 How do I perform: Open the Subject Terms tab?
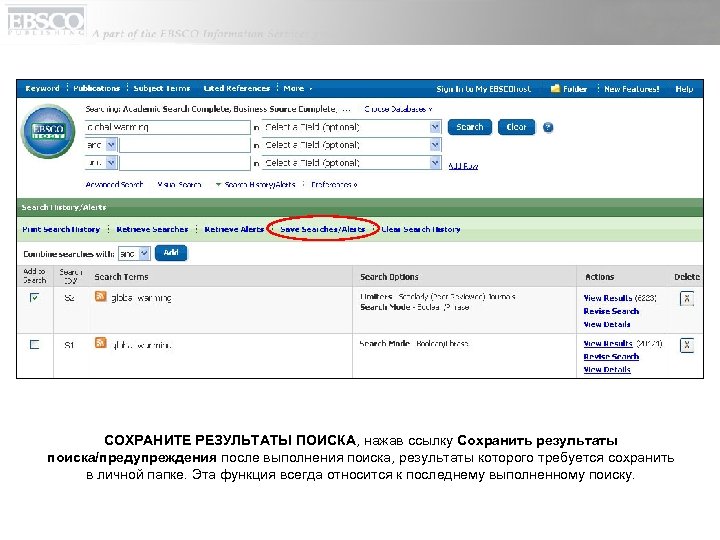[162, 88]
